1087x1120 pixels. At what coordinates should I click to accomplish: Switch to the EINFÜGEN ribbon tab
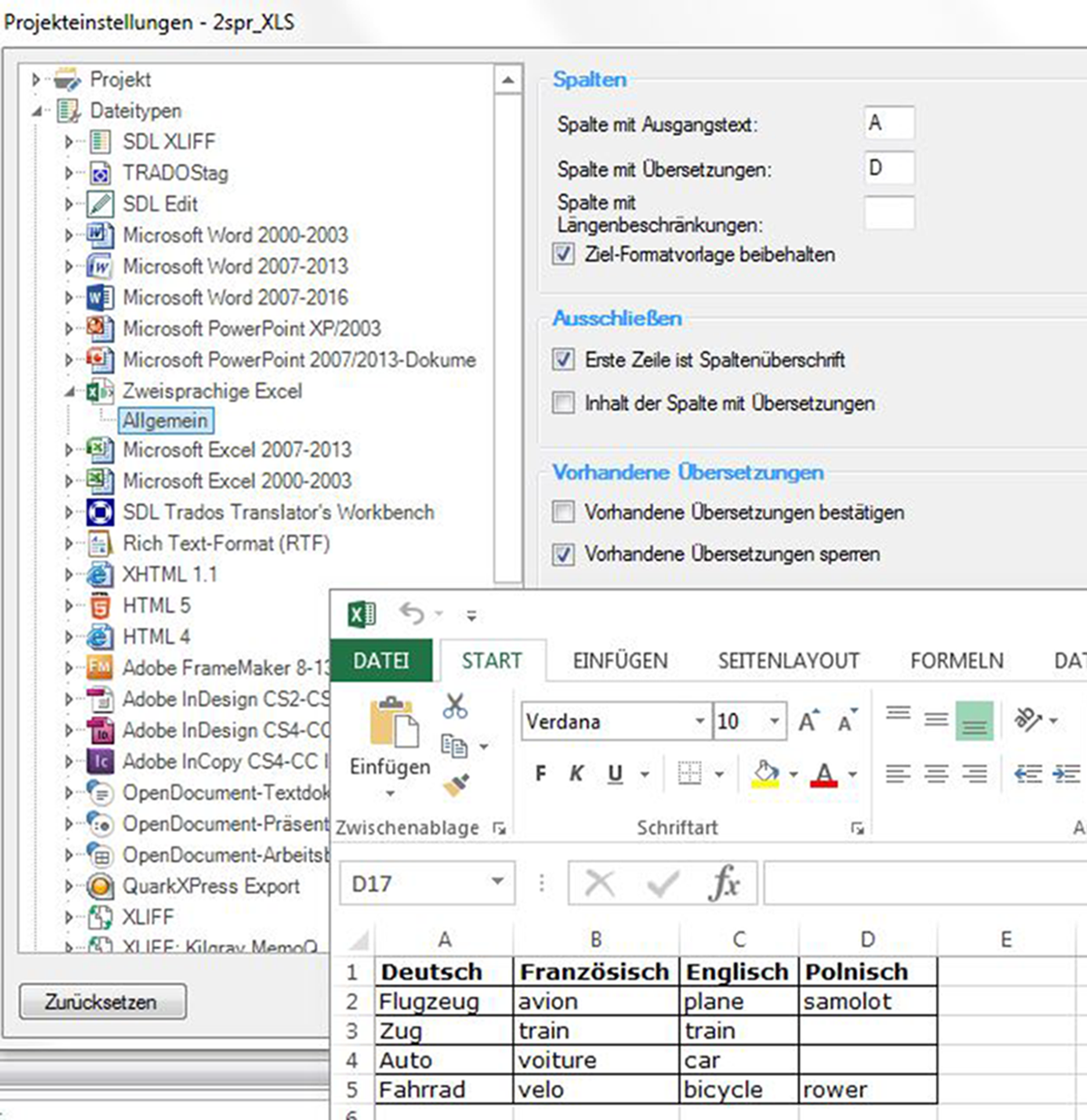tap(620, 661)
